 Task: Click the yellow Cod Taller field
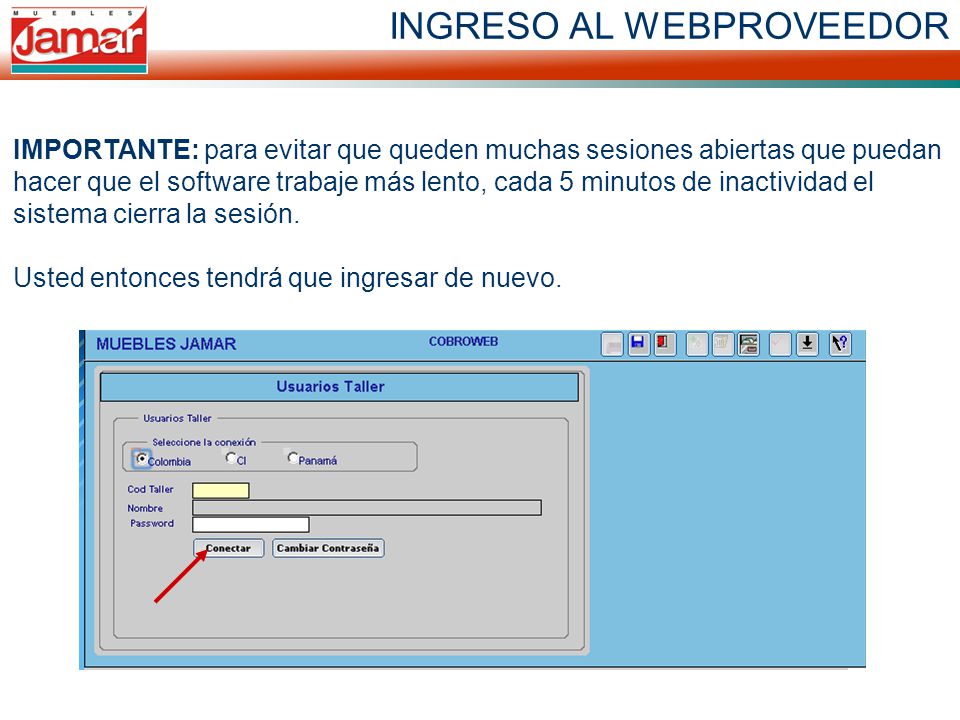click(x=220, y=490)
